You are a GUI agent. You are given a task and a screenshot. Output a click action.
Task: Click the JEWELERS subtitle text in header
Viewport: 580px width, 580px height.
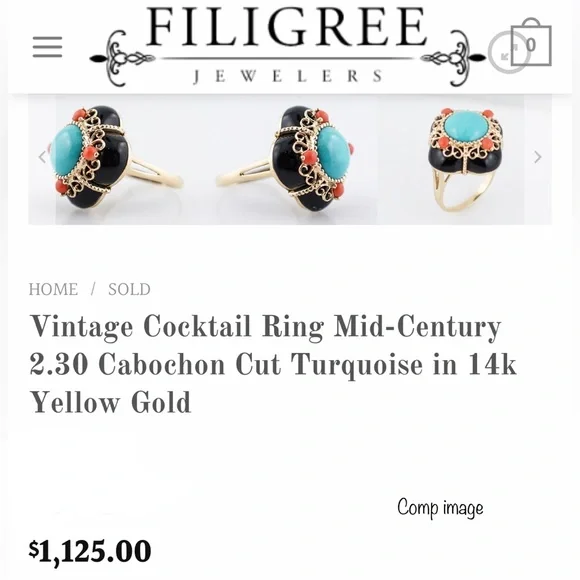tap(287, 77)
